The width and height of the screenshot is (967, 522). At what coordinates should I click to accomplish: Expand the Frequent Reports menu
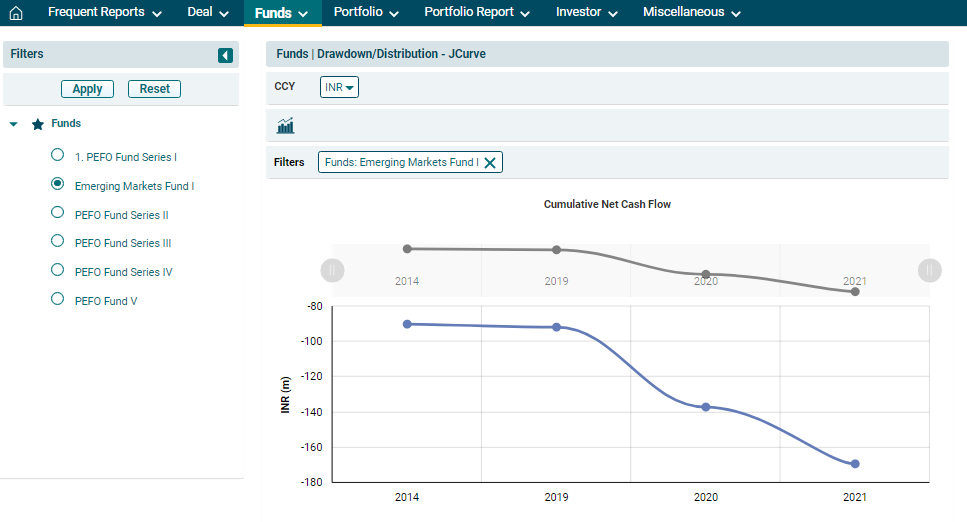coord(104,13)
